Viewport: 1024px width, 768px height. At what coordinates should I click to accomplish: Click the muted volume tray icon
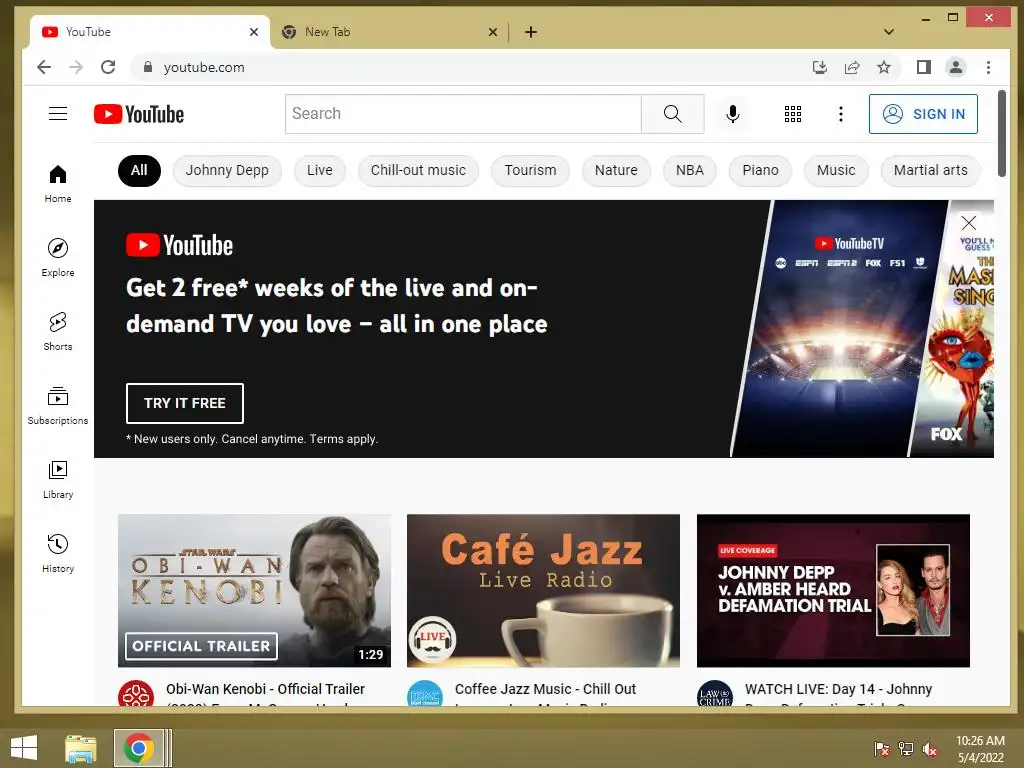coord(930,749)
